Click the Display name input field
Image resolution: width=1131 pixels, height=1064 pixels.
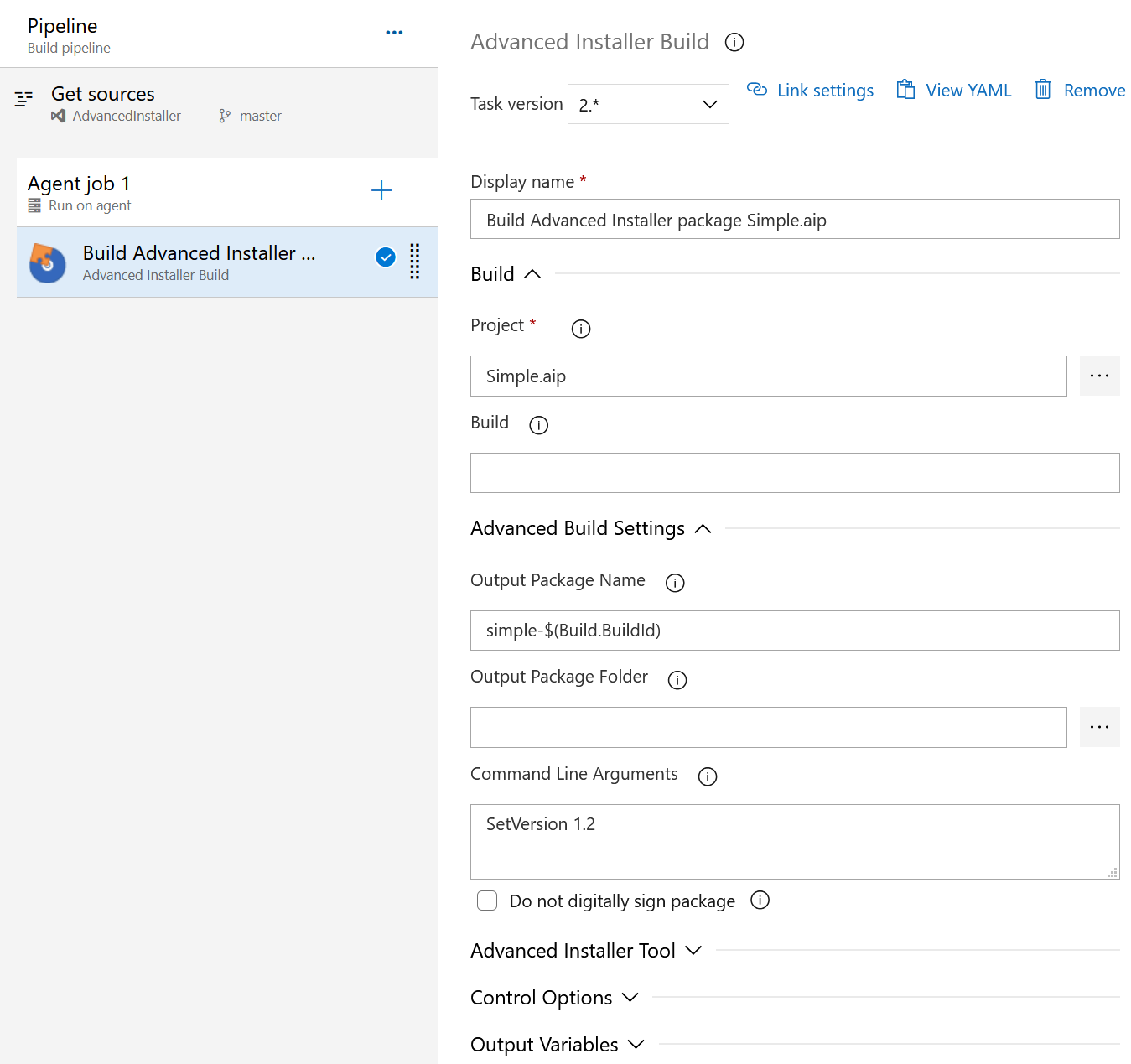[795, 219]
